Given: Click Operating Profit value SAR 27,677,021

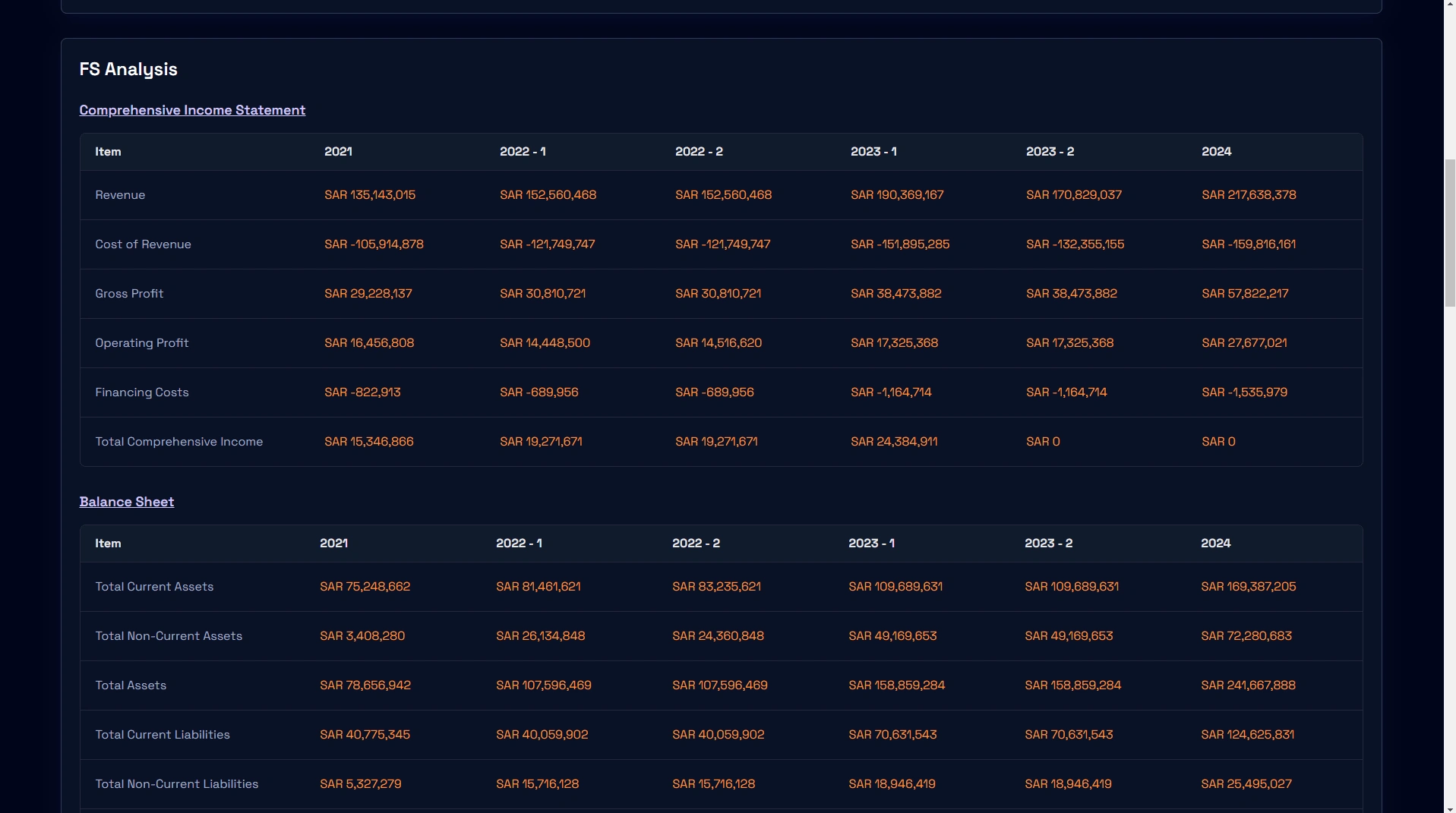Looking at the screenshot, I should tap(1244, 343).
